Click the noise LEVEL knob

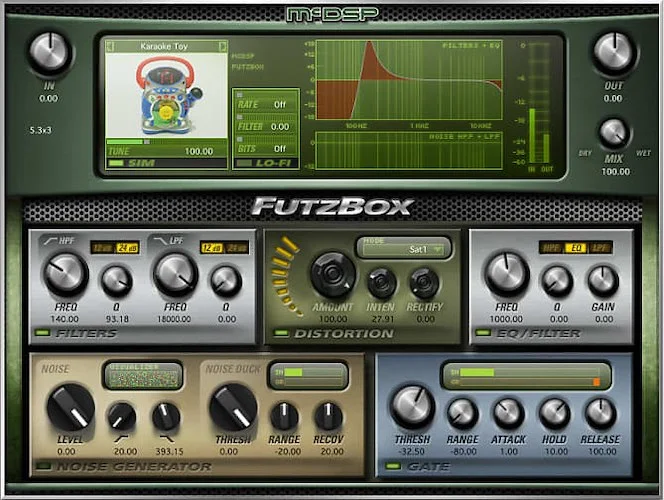pyautogui.click(x=70, y=407)
